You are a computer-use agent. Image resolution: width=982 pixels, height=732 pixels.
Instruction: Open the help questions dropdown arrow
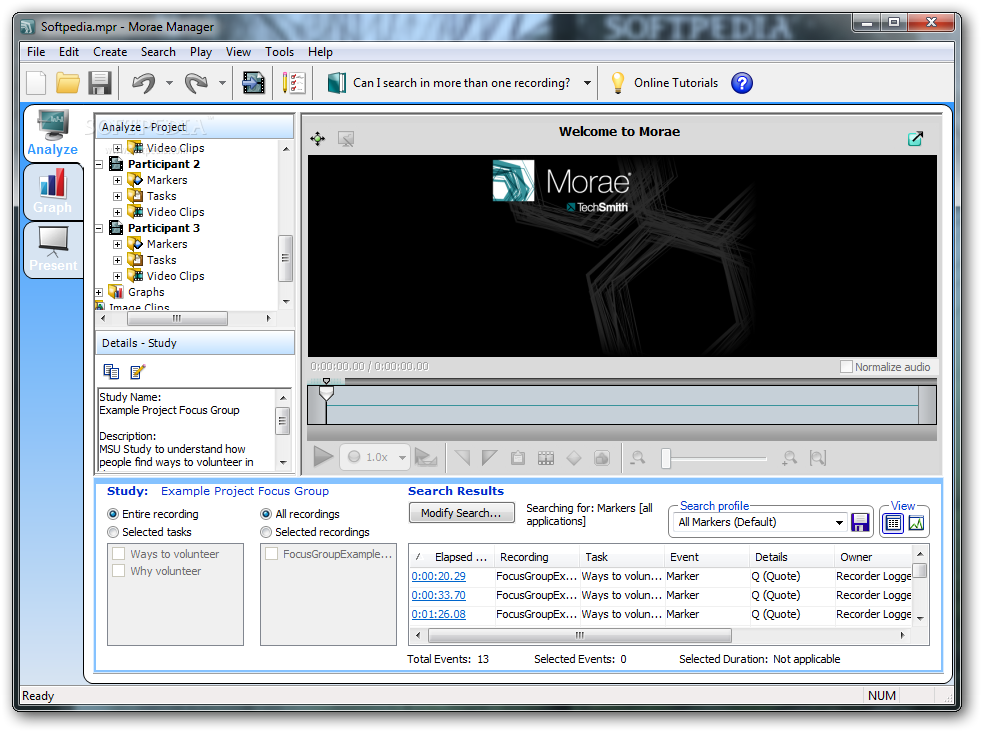pos(587,83)
